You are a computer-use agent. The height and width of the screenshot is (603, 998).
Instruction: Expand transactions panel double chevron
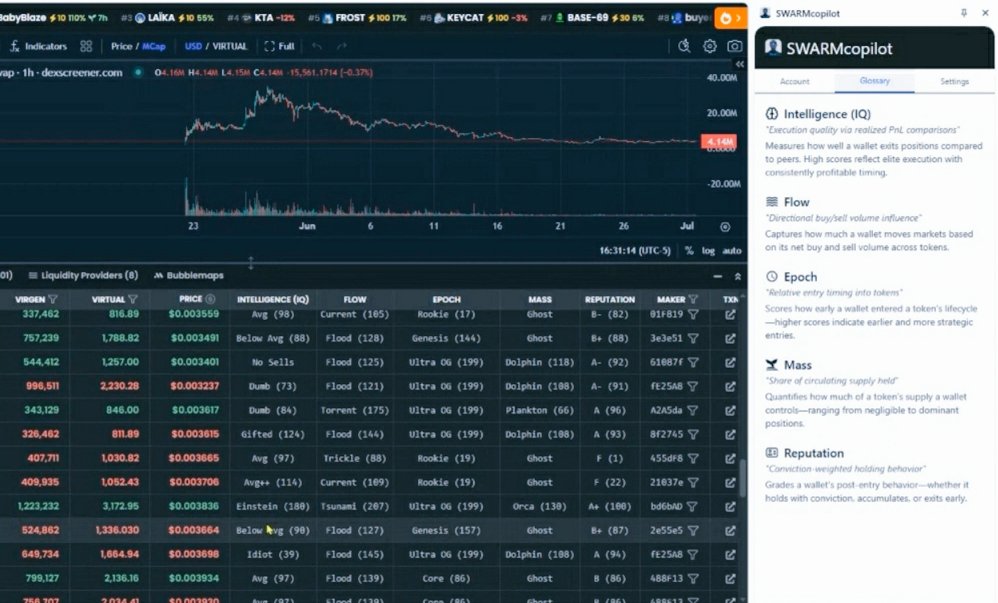[738, 276]
